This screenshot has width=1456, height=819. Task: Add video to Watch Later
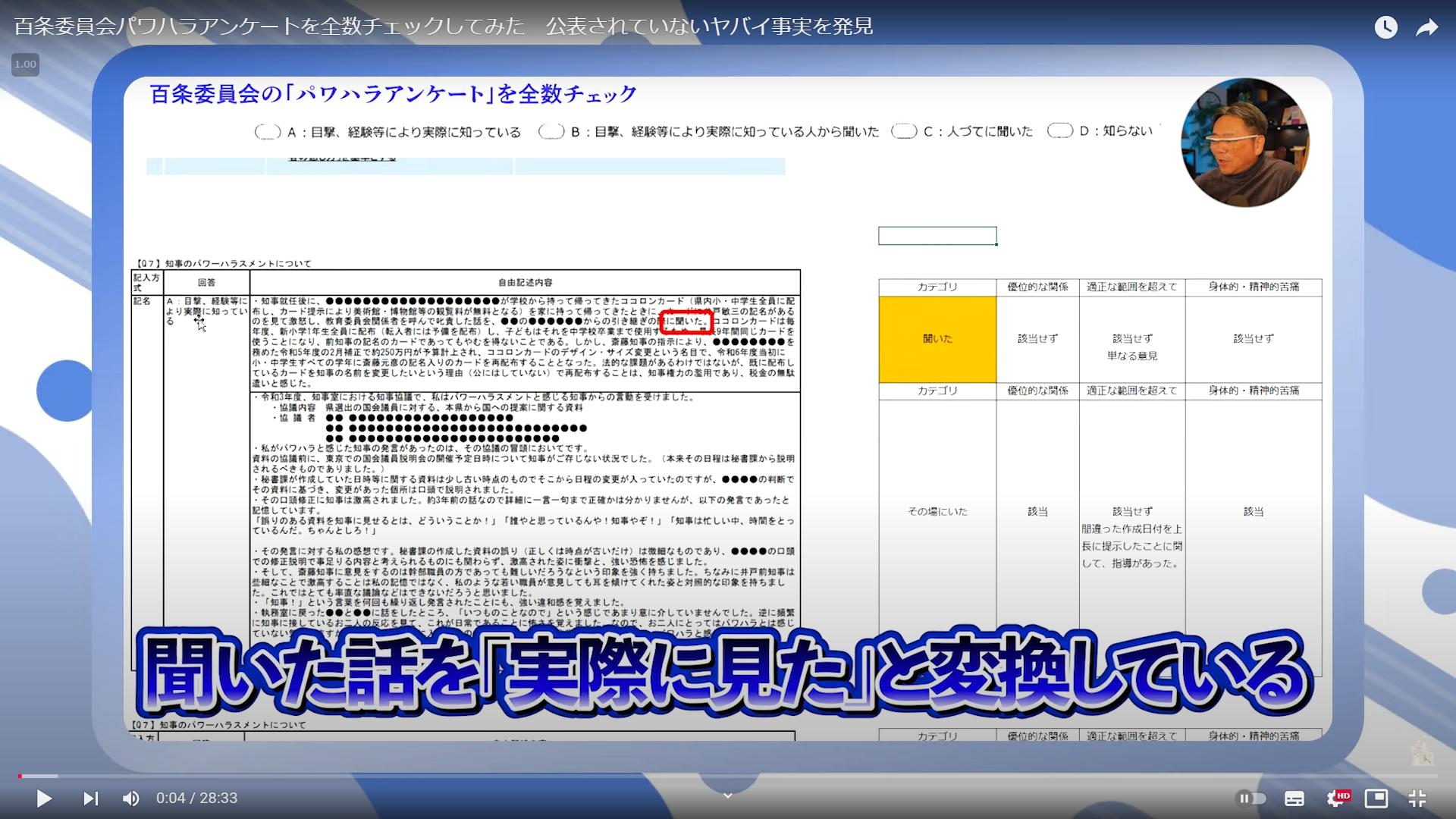(1385, 27)
